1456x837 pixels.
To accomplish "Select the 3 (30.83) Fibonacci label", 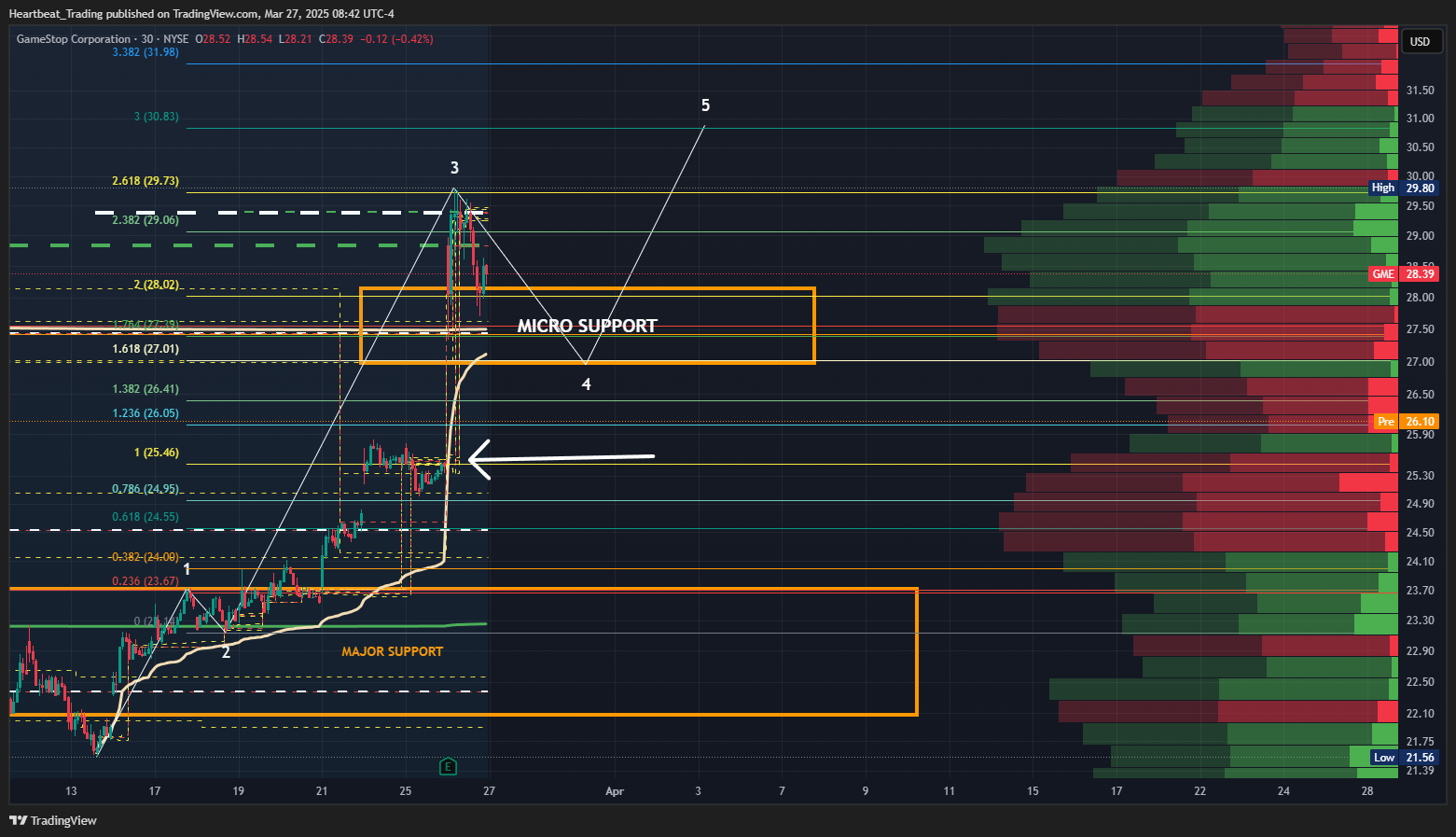I will pos(157,117).
